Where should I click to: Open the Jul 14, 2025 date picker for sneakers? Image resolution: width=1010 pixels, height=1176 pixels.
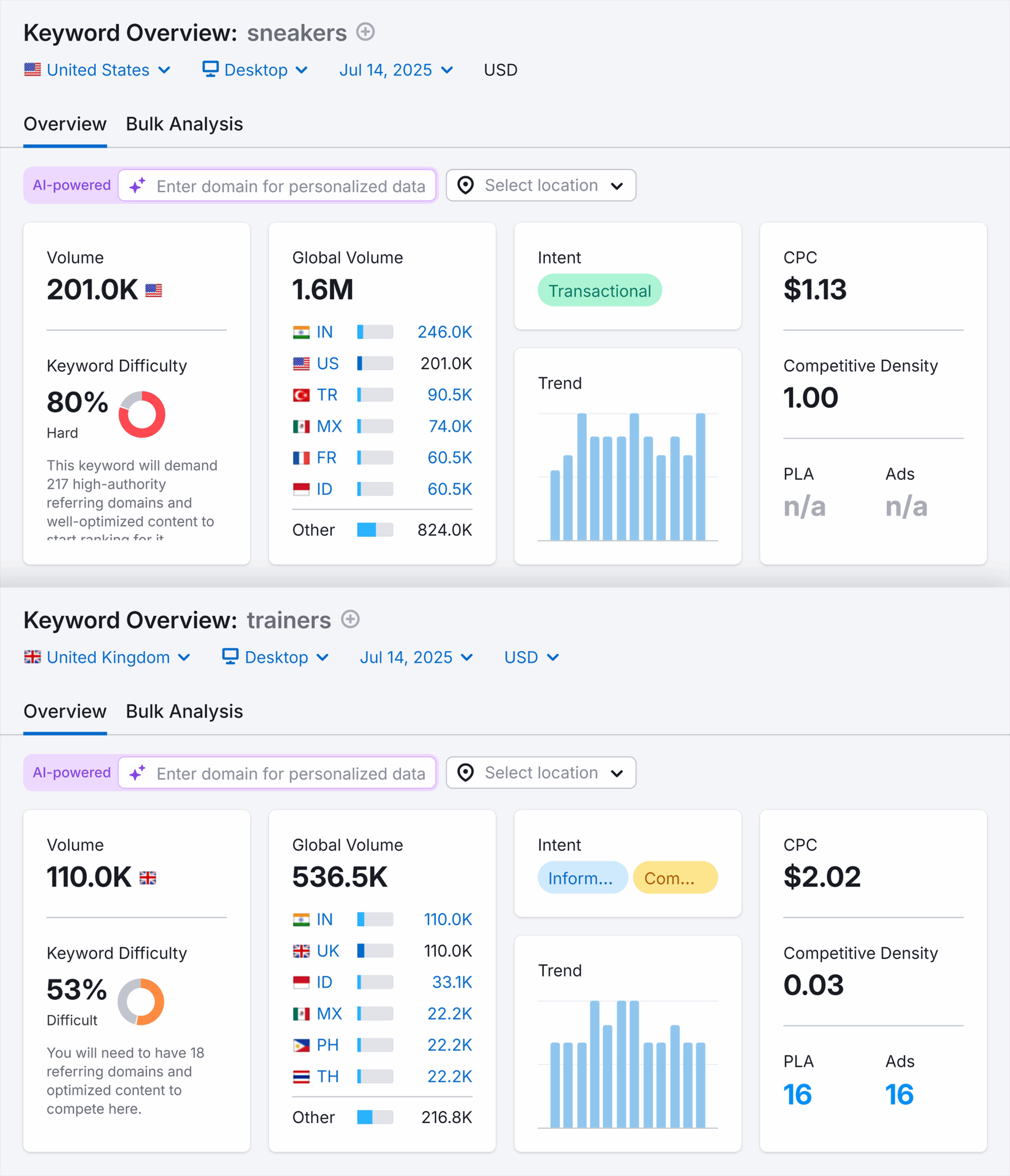coord(396,70)
